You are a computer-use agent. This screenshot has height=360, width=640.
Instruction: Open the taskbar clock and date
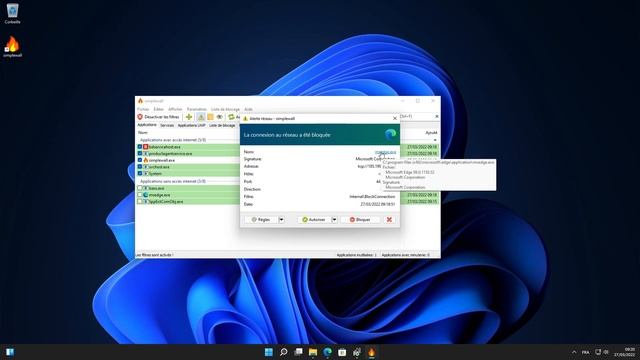point(624,352)
